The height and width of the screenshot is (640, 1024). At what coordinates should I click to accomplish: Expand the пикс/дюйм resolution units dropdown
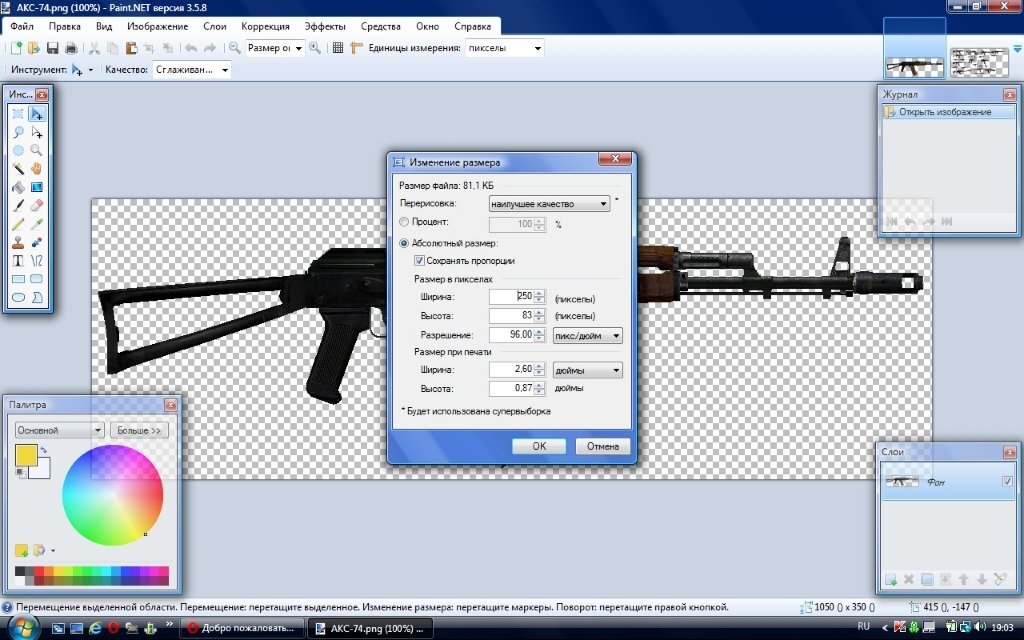pos(588,336)
